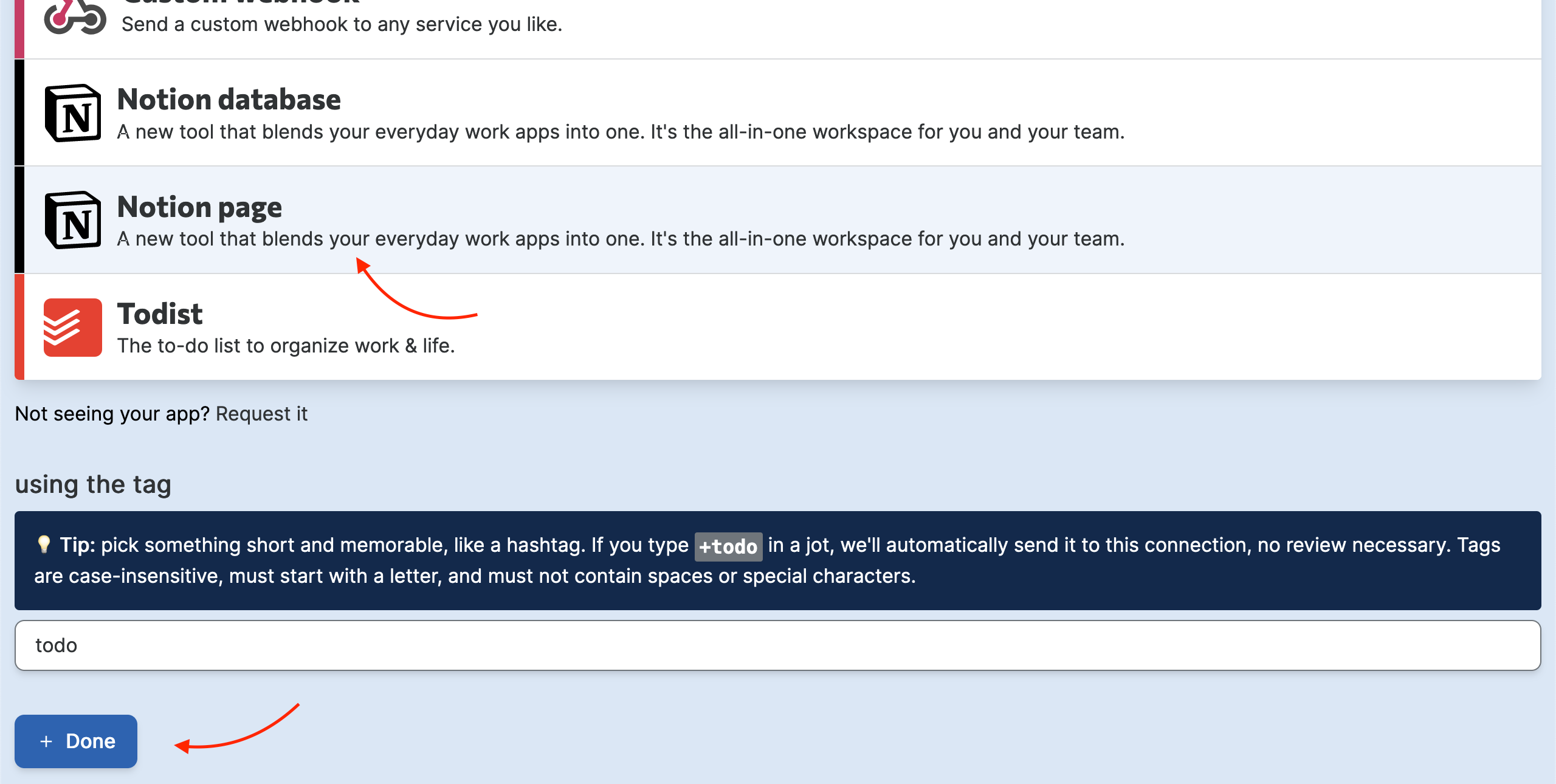The image size is (1556, 784).
Task: Open the Request it link
Action: [x=261, y=414]
